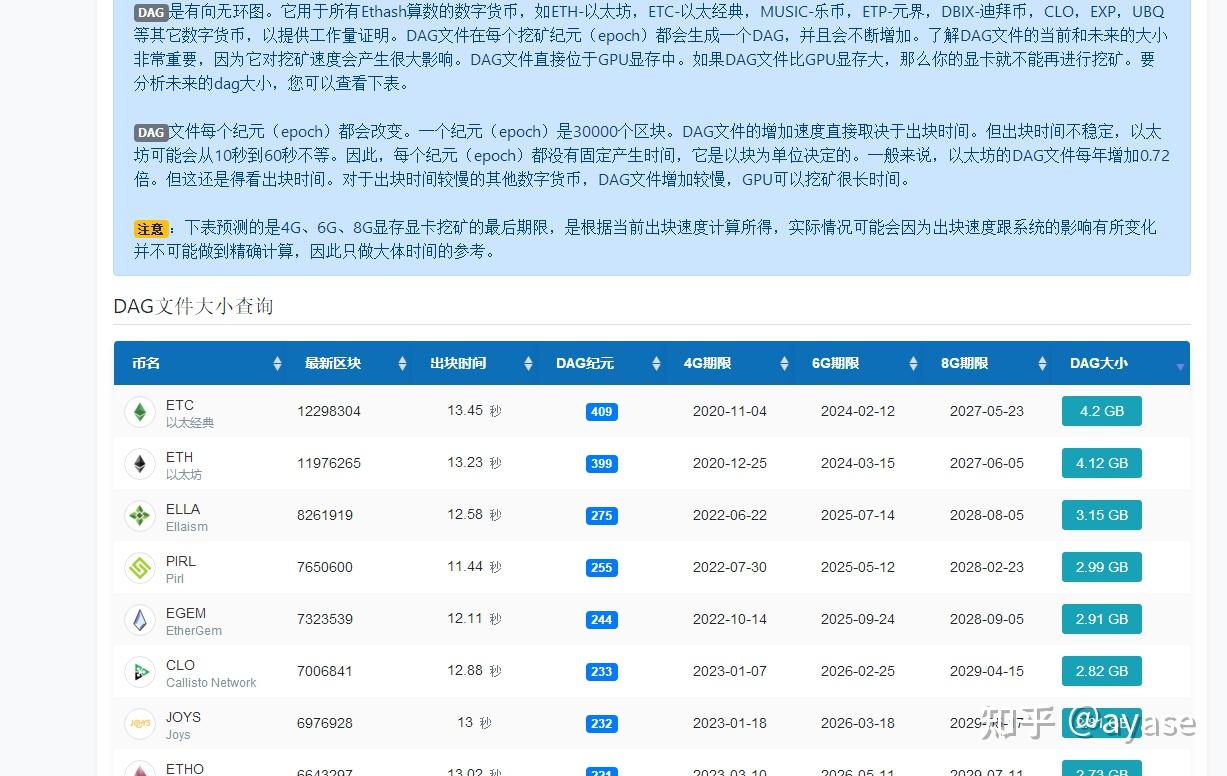The height and width of the screenshot is (776, 1227).
Task: Sort table by 出块时间 column
Action: [x=476, y=363]
